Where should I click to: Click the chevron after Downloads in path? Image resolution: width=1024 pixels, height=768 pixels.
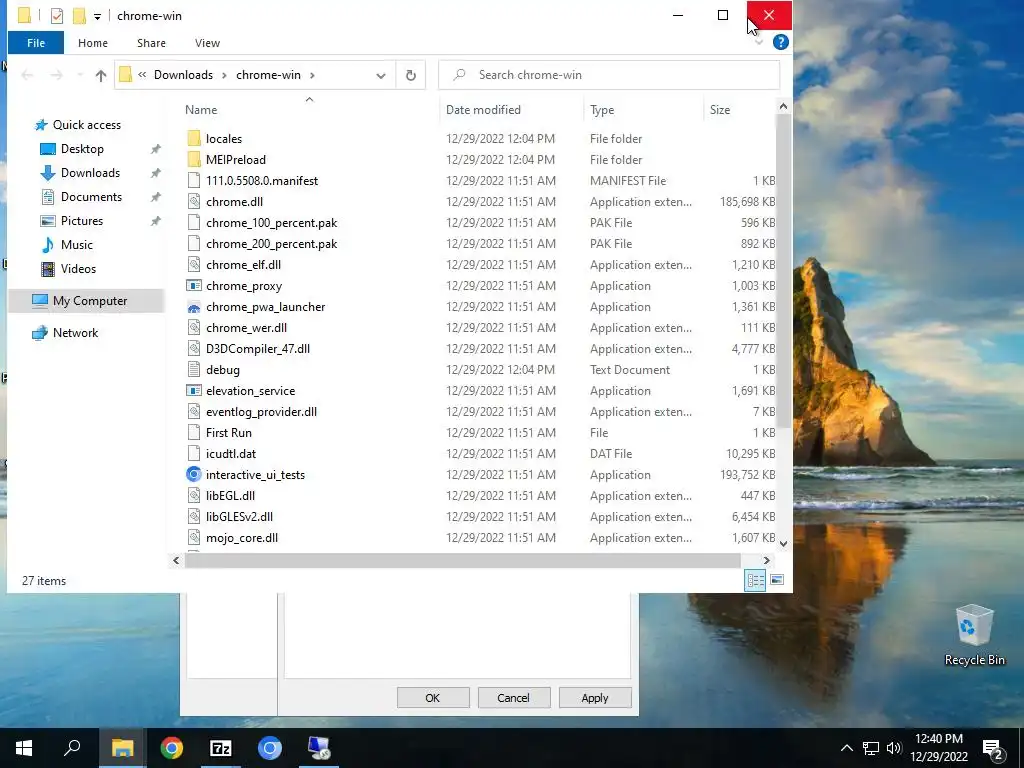(224, 75)
